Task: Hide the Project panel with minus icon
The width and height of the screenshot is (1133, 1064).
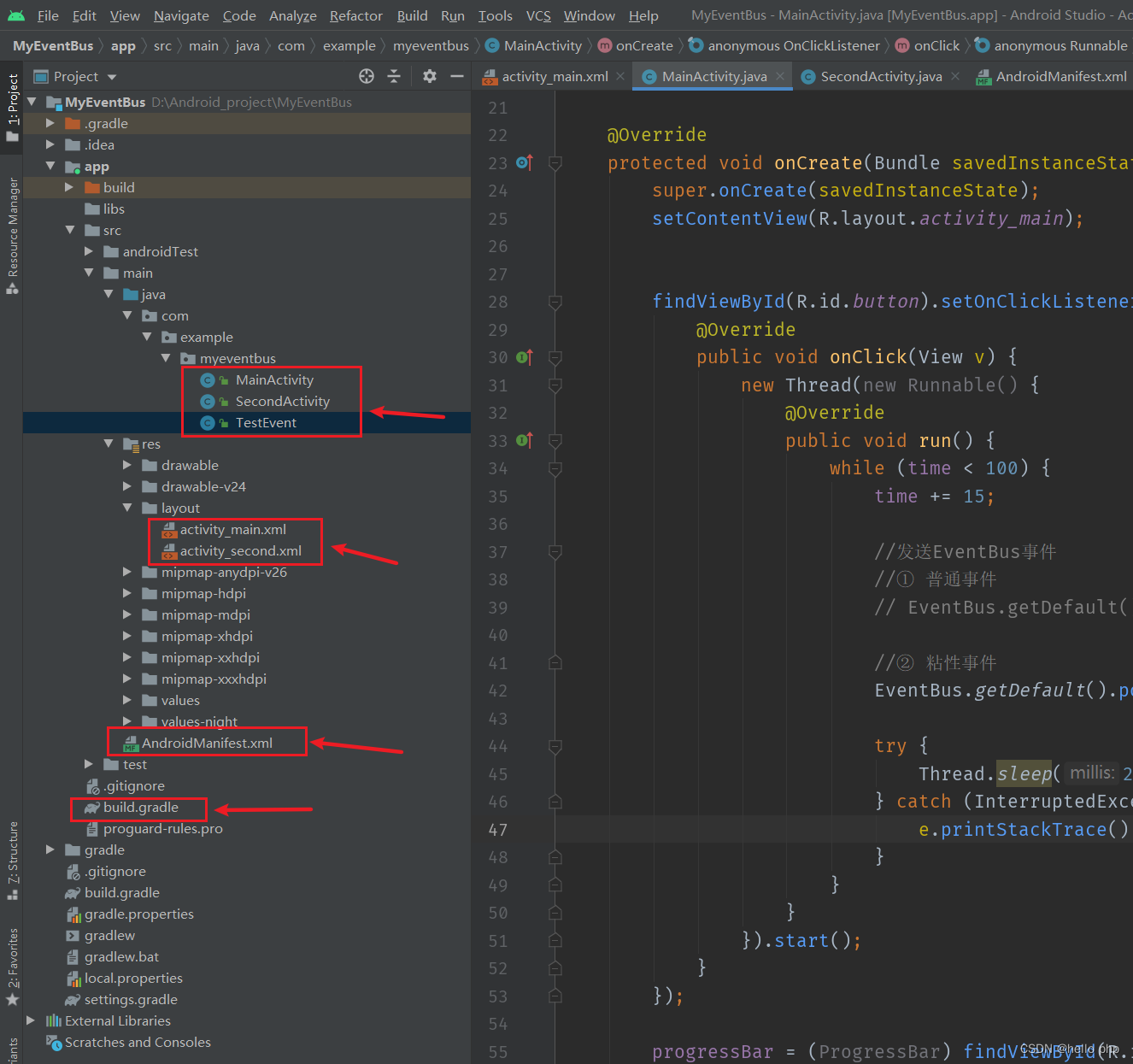Action: 457,76
